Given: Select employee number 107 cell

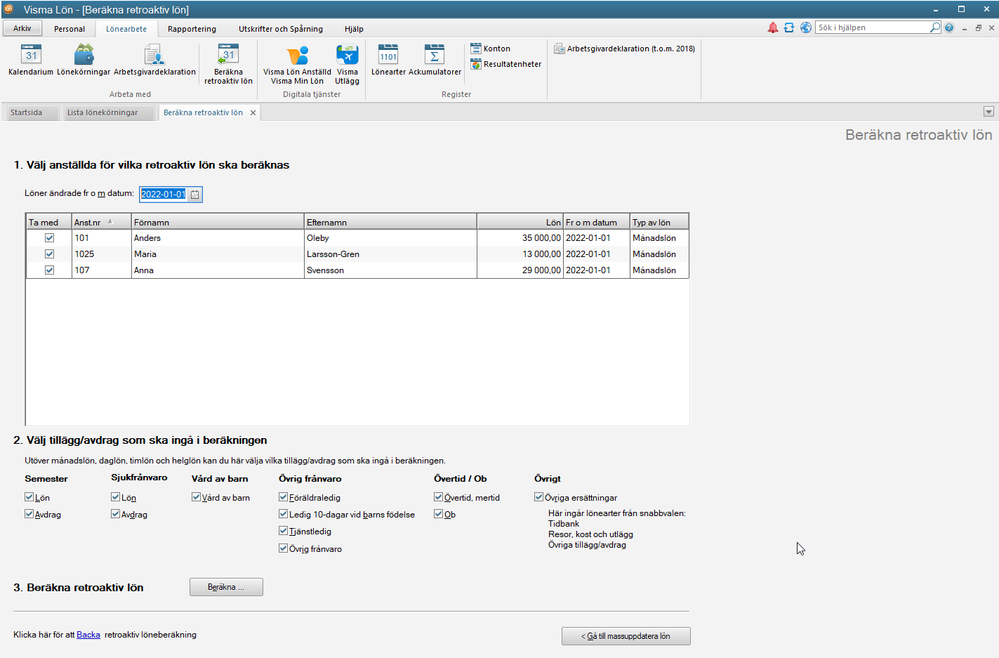Looking at the screenshot, I should click(x=101, y=270).
